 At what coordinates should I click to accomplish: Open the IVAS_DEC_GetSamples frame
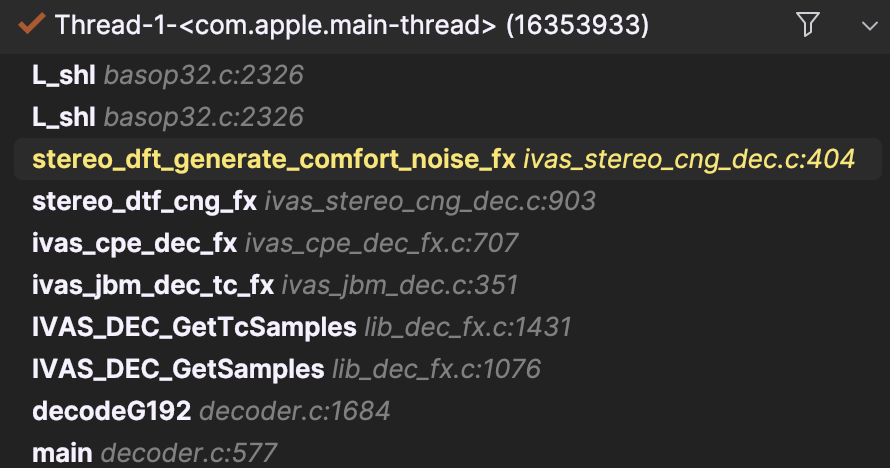(x=178, y=369)
